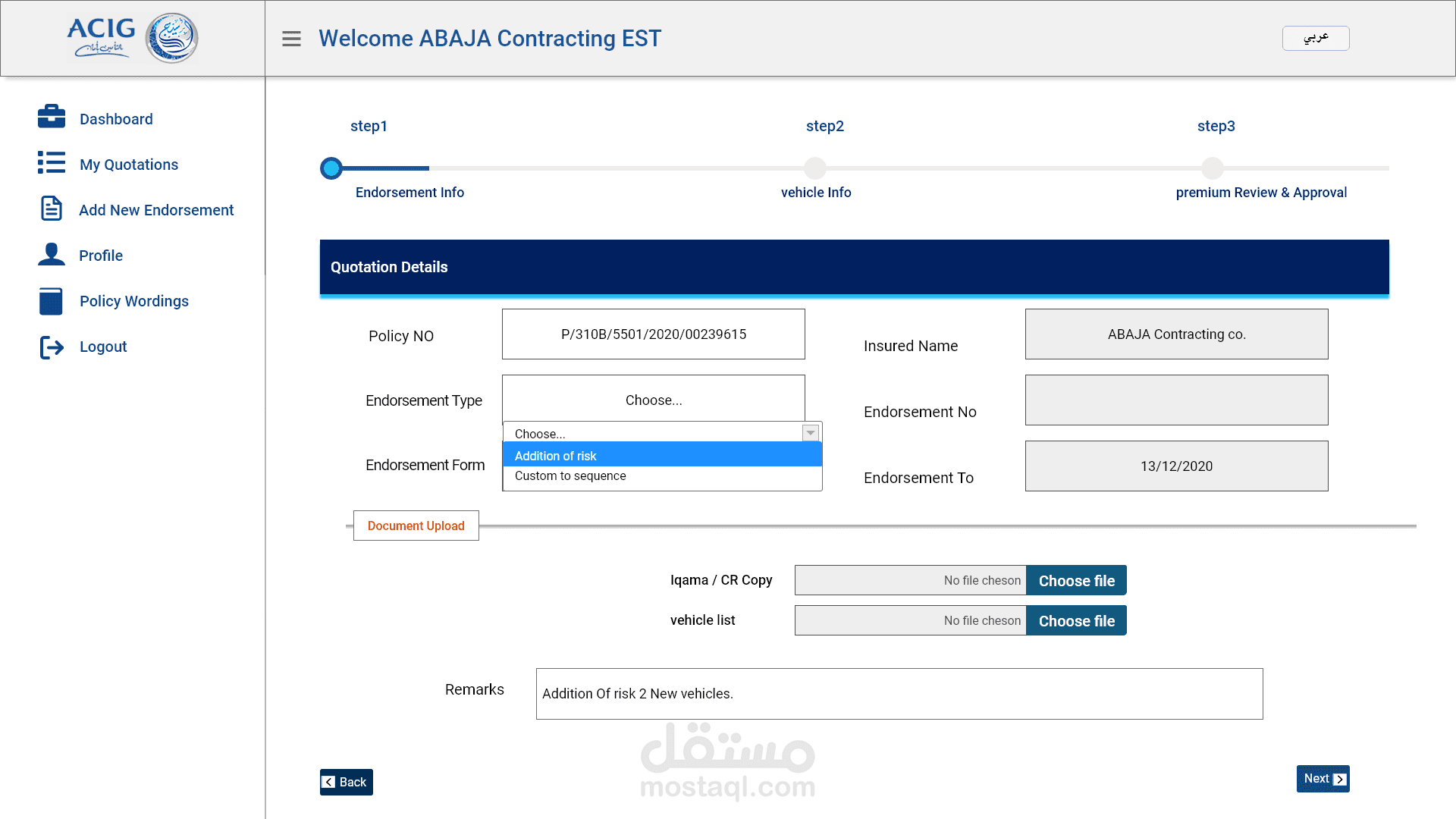
Task: Click the Next button
Action: click(x=1323, y=779)
